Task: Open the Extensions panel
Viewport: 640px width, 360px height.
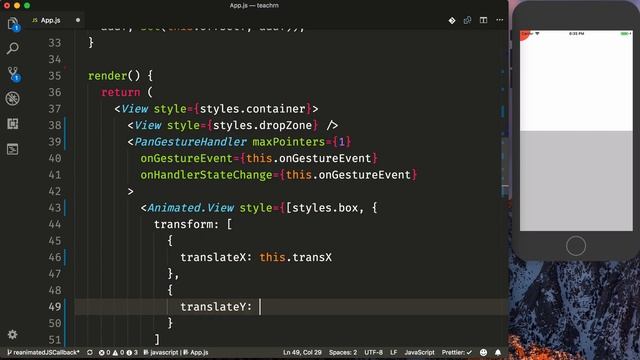Action: (x=13, y=124)
